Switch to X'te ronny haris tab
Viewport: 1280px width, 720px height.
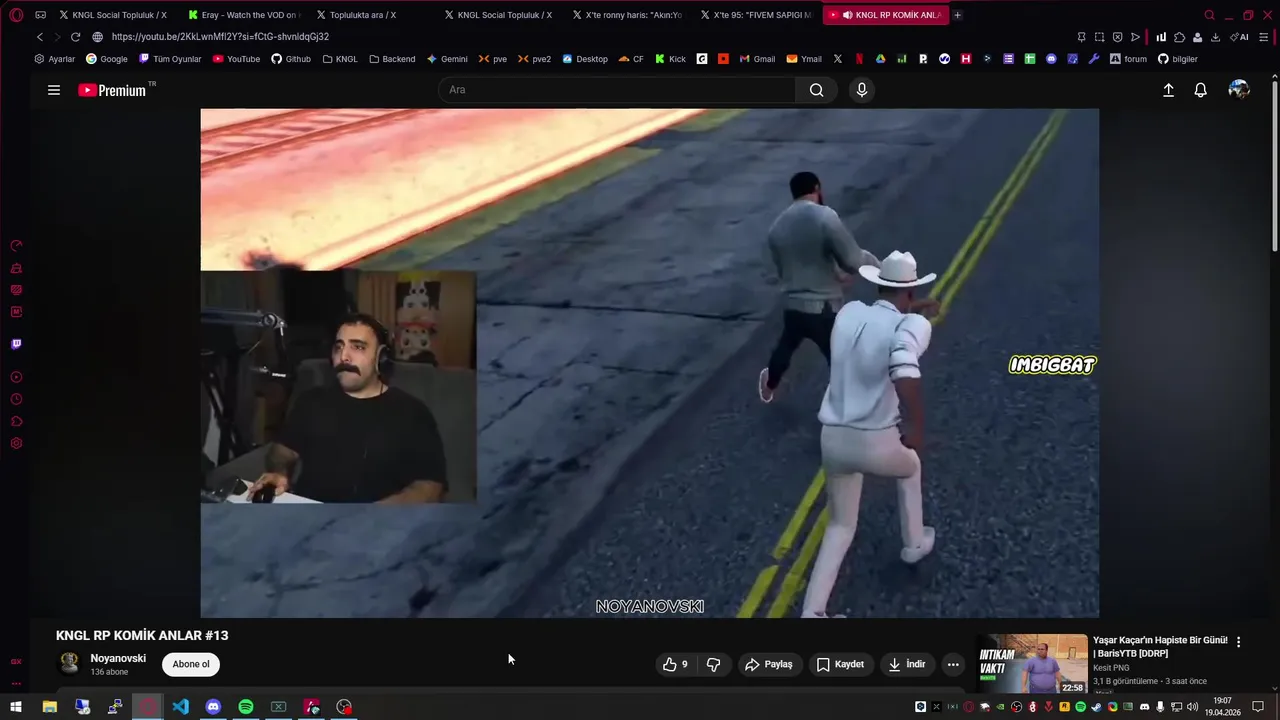click(629, 15)
